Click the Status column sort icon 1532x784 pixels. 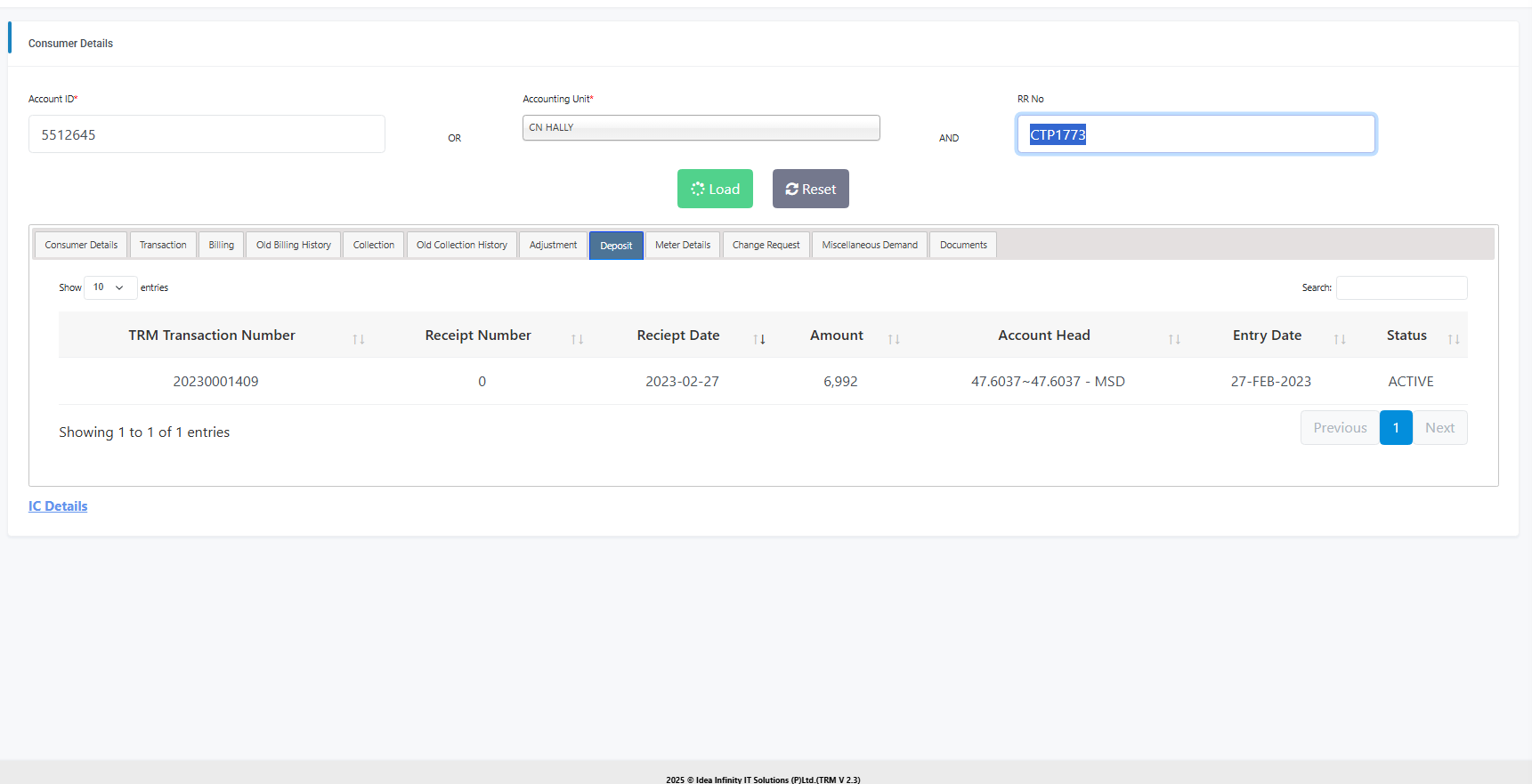click(x=1454, y=339)
